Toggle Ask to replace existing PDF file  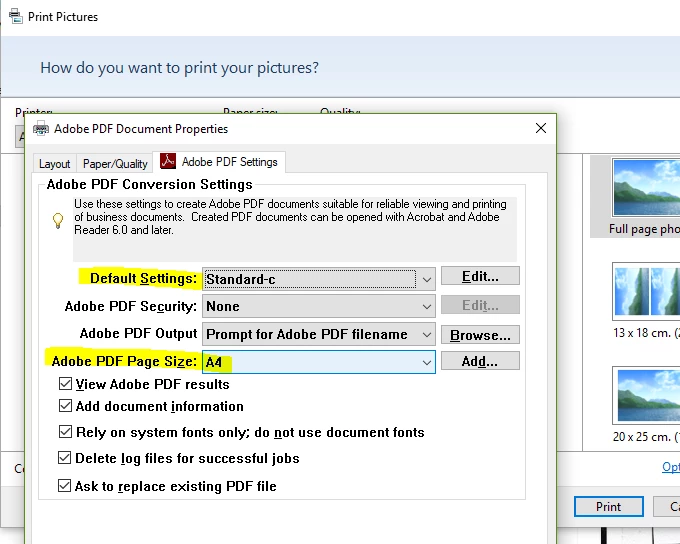click(65, 485)
